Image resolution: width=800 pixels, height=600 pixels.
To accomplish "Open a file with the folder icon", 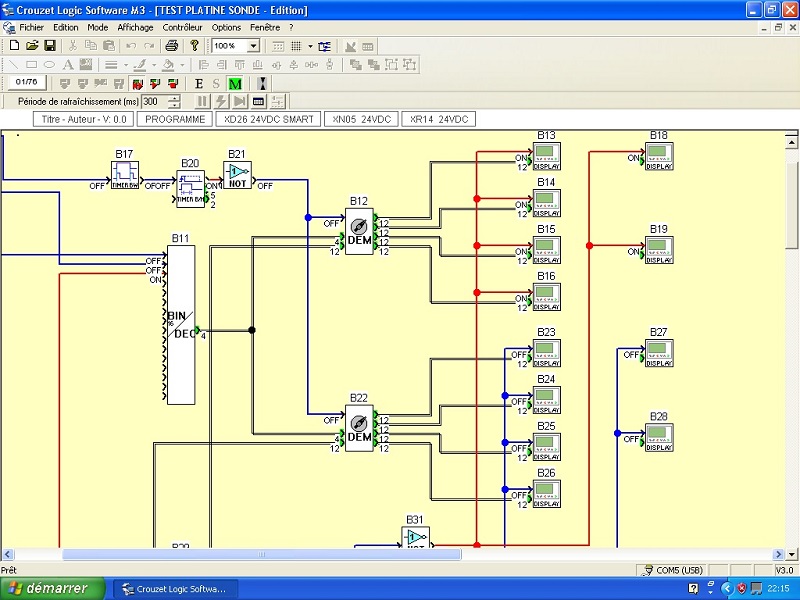I will pyautogui.click(x=32, y=46).
